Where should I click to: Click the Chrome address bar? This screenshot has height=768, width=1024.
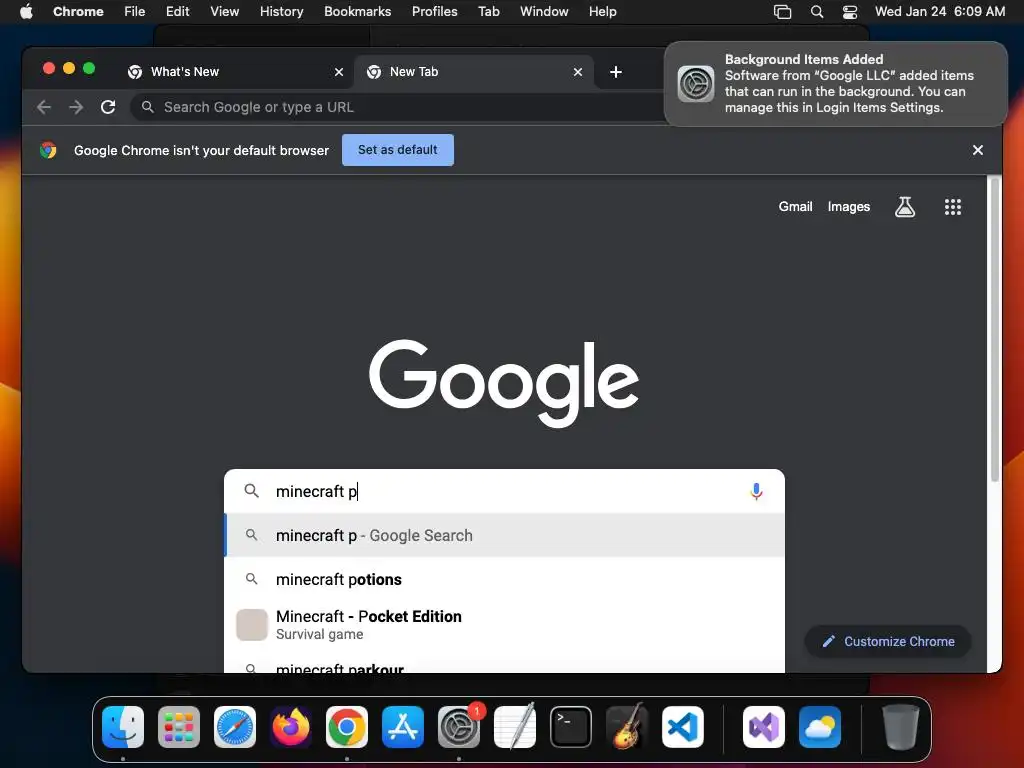coord(398,107)
